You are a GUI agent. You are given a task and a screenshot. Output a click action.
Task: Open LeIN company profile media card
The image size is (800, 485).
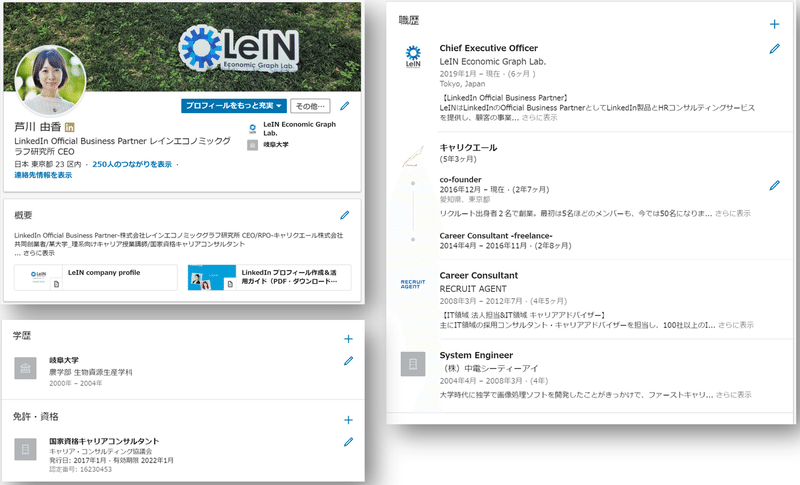pos(96,277)
